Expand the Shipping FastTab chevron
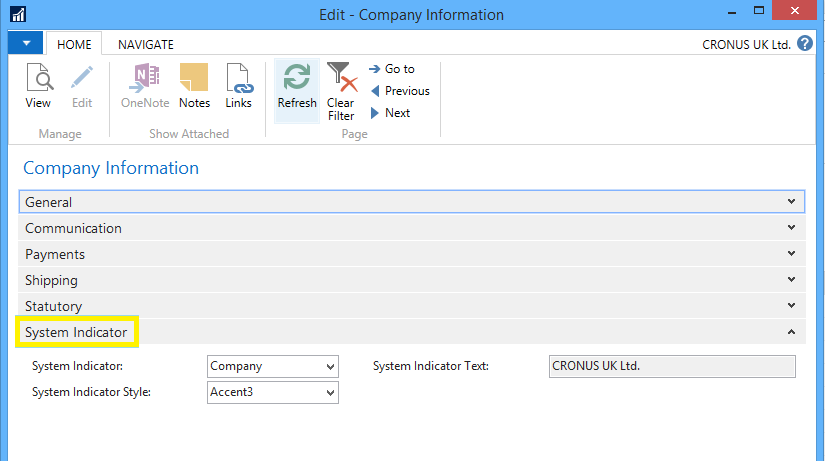The height and width of the screenshot is (461, 825). point(791,279)
